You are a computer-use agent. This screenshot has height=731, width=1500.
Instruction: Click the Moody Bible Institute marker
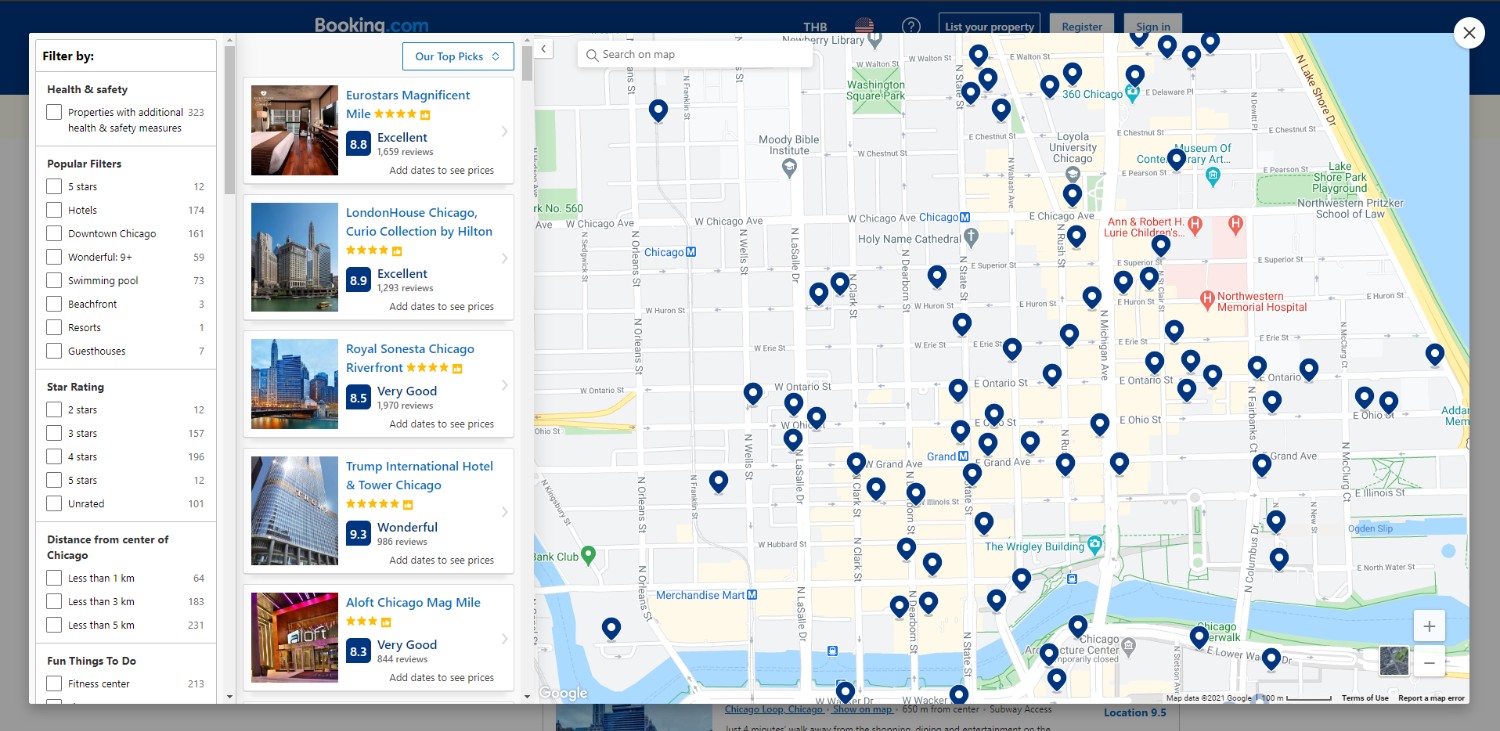pos(789,169)
